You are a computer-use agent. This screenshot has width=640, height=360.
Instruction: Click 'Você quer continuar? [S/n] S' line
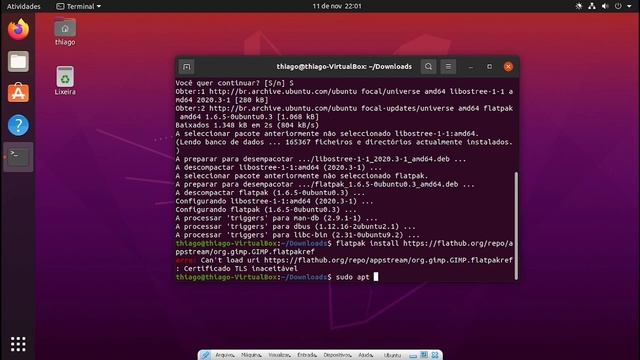(x=234, y=83)
